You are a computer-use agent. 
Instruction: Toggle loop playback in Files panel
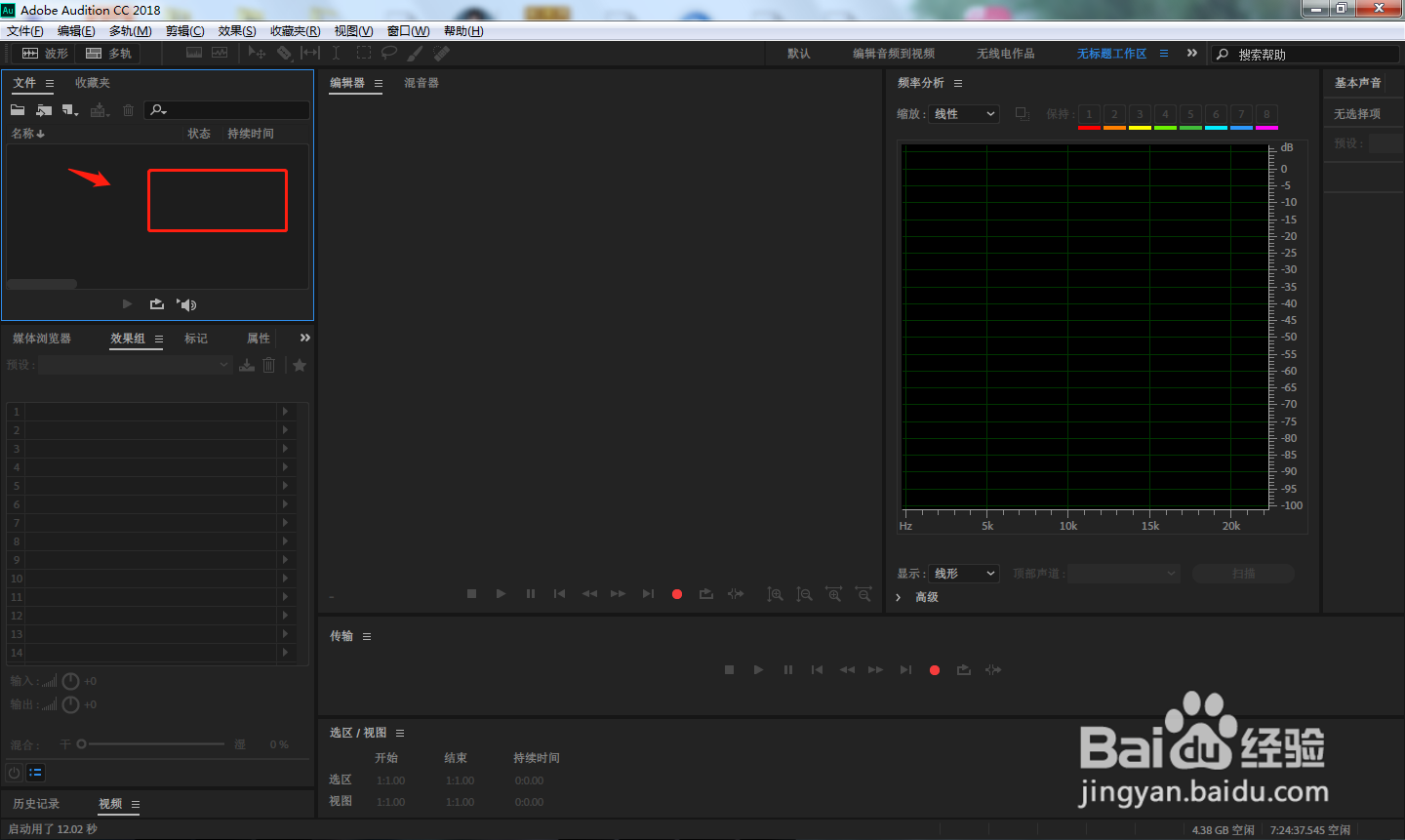(156, 304)
